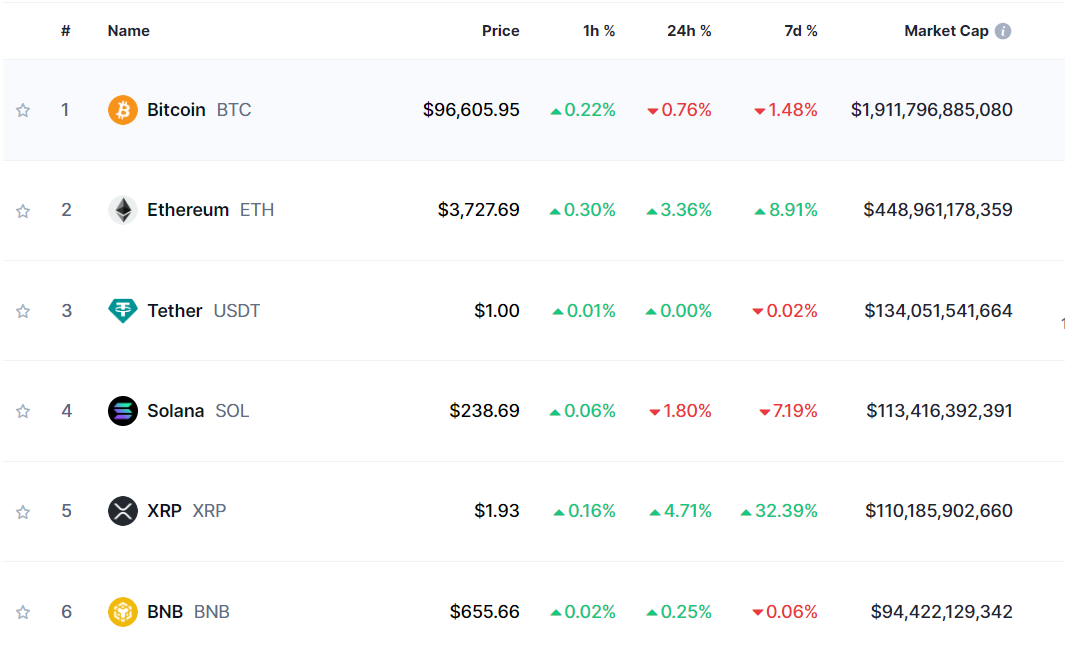Click the Bitcoin logo icon

[122, 110]
